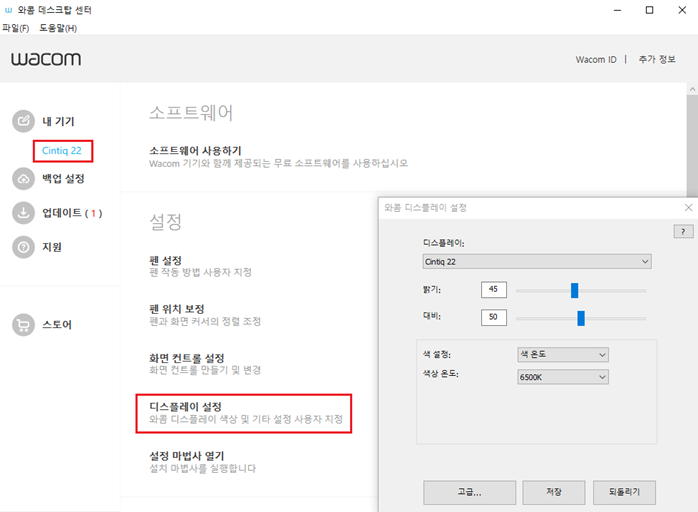Maximize the Wacom Desktop Center window
698x512 pixels.
(x=649, y=10)
